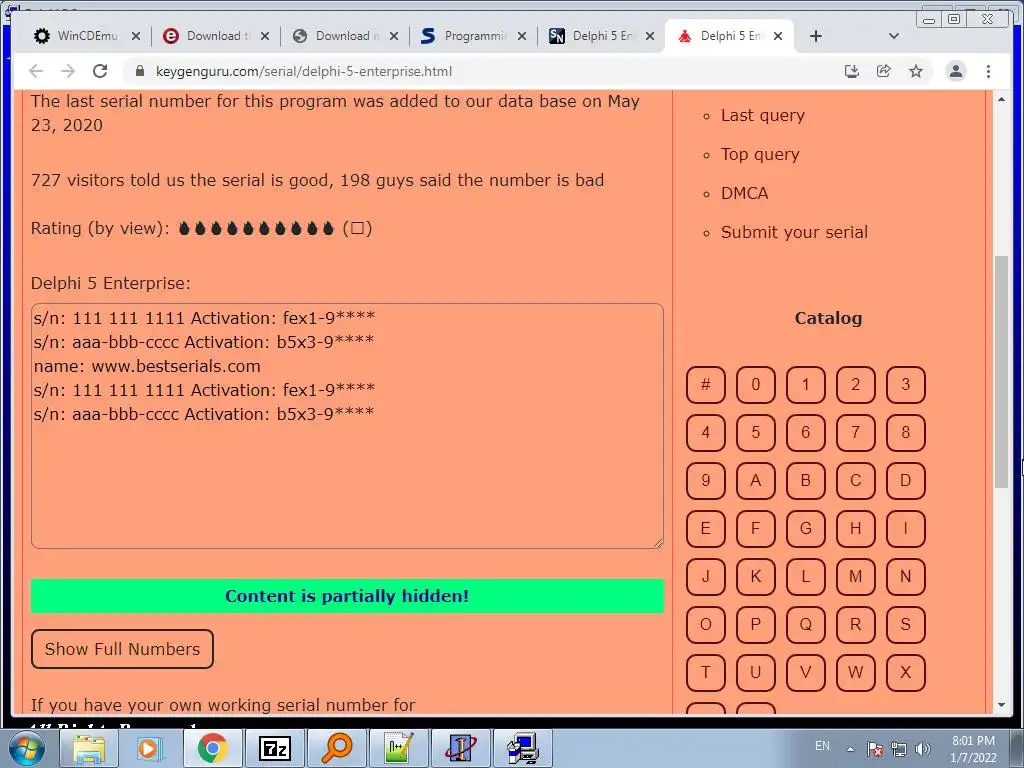Viewport: 1024px width, 768px height.
Task: Open Chrome from taskbar
Action: pyautogui.click(x=212, y=748)
